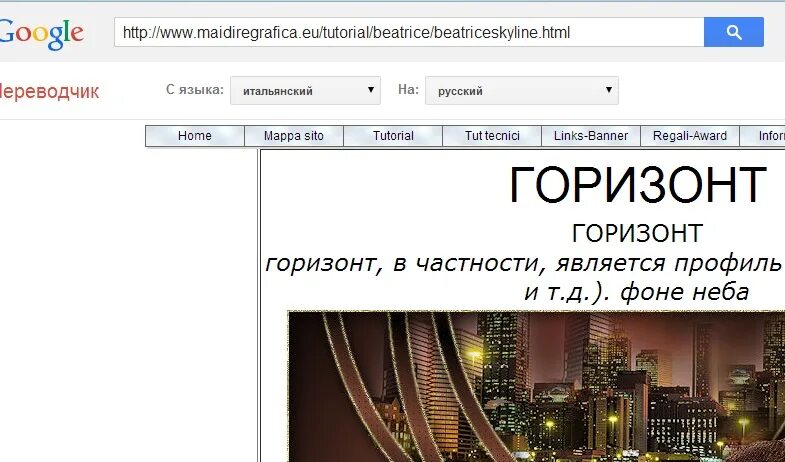
Task: Select the Tutorial menu item
Action: coord(393,136)
